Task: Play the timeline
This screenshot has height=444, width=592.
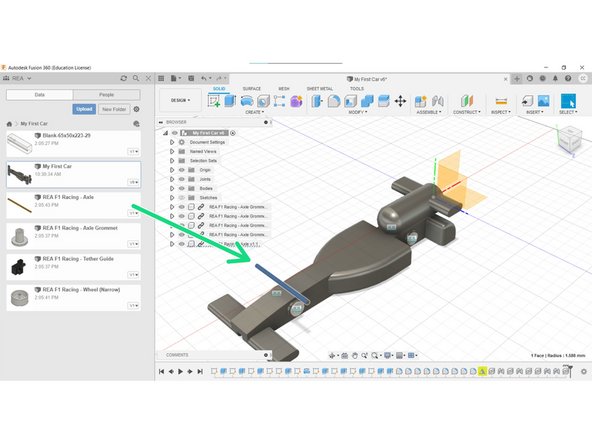Action: (180, 372)
